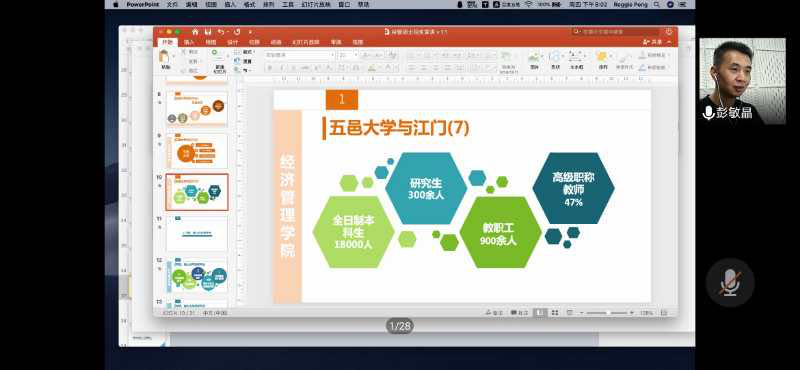This screenshot has width=800, height=370.
Task: Click the Share button on the ribbon
Action: [x=653, y=42]
